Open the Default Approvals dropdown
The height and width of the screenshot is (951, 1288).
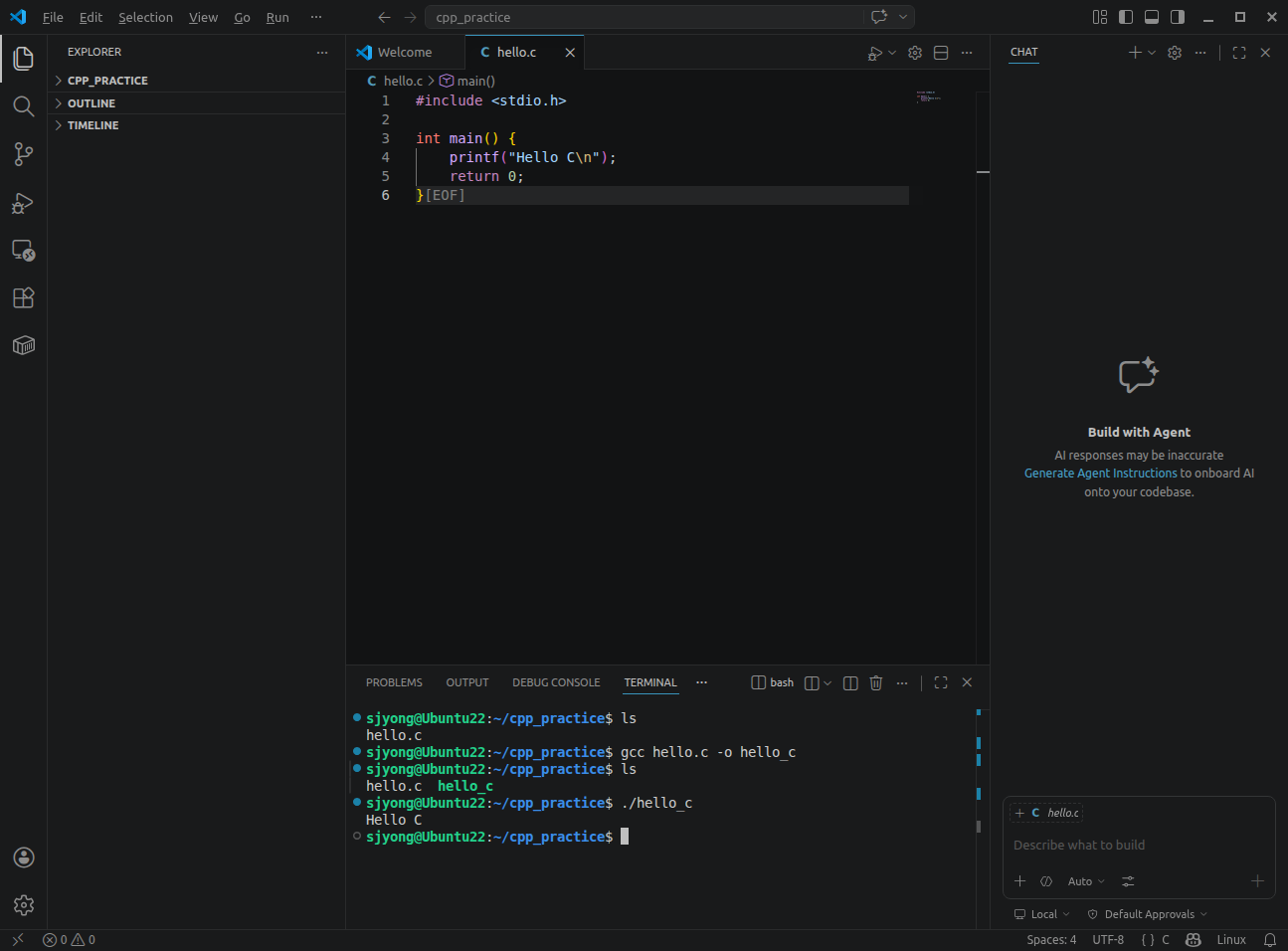coord(1147,914)
